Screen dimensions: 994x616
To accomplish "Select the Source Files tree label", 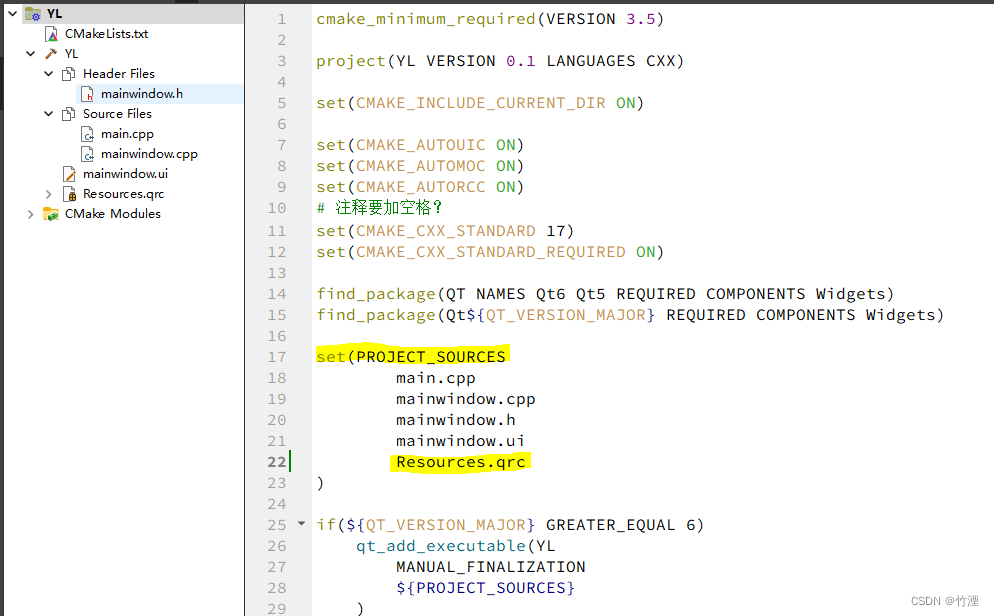I will 117,113.
